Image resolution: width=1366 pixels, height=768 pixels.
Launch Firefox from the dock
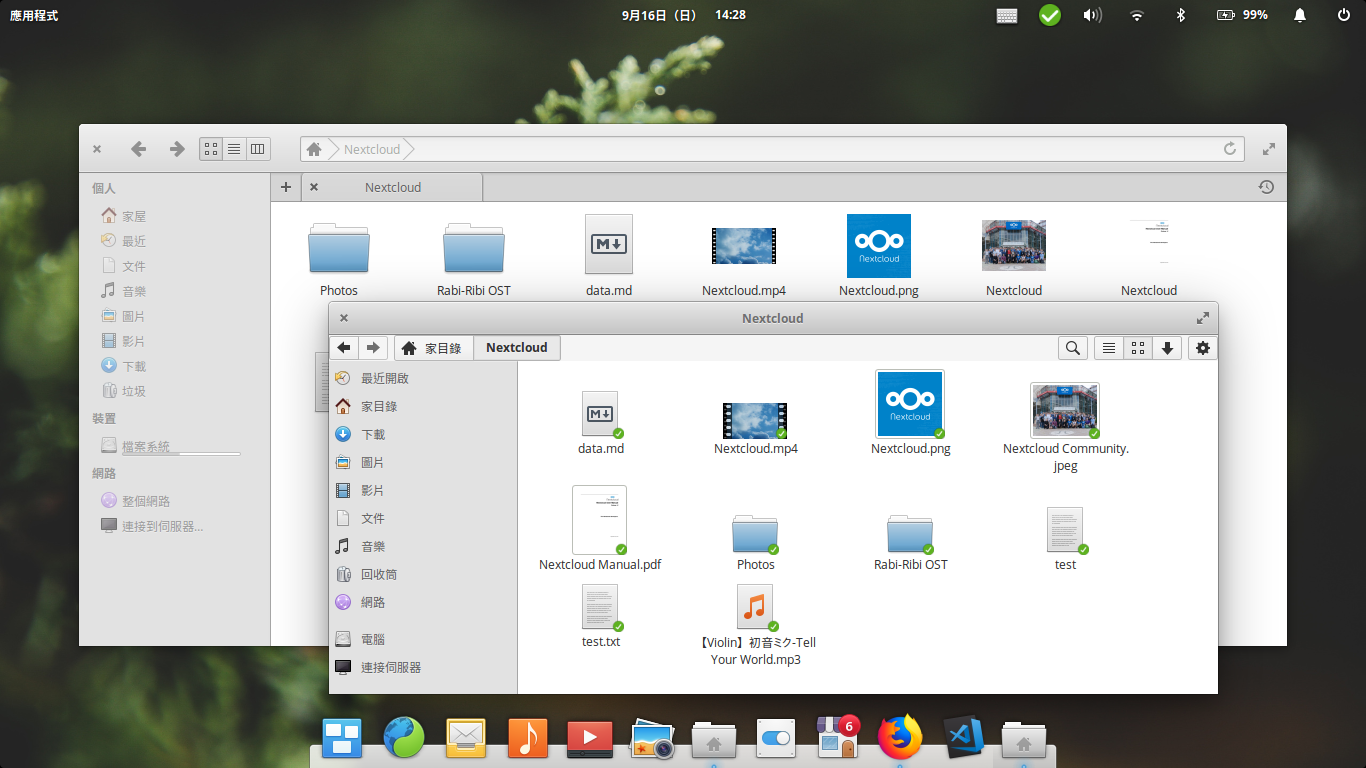pos(899,738)
